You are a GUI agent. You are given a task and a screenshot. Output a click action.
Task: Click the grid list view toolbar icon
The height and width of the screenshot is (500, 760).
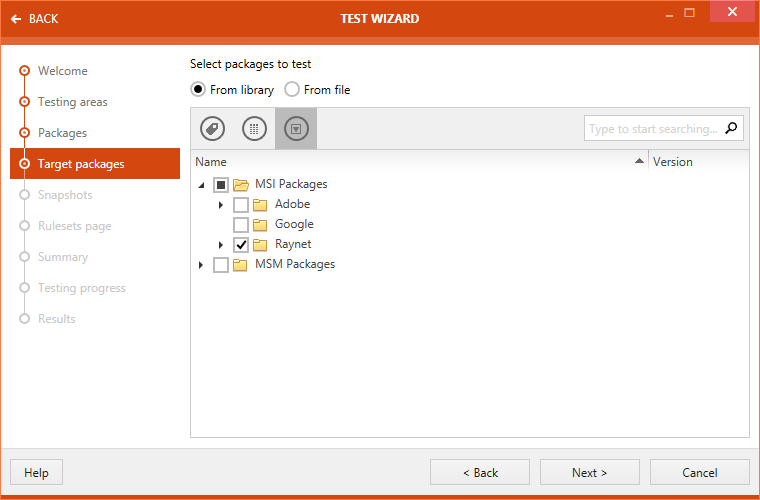click(254, 129)
